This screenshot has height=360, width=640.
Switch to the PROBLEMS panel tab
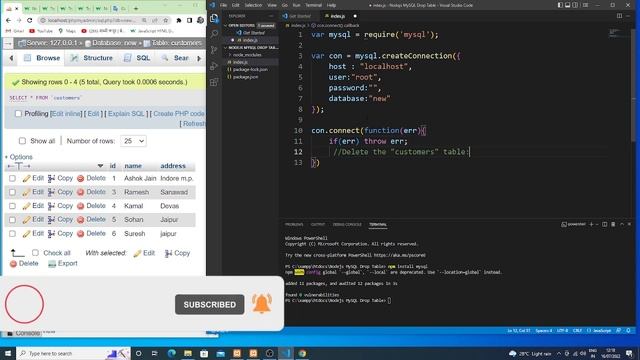[x=294, y=224]
